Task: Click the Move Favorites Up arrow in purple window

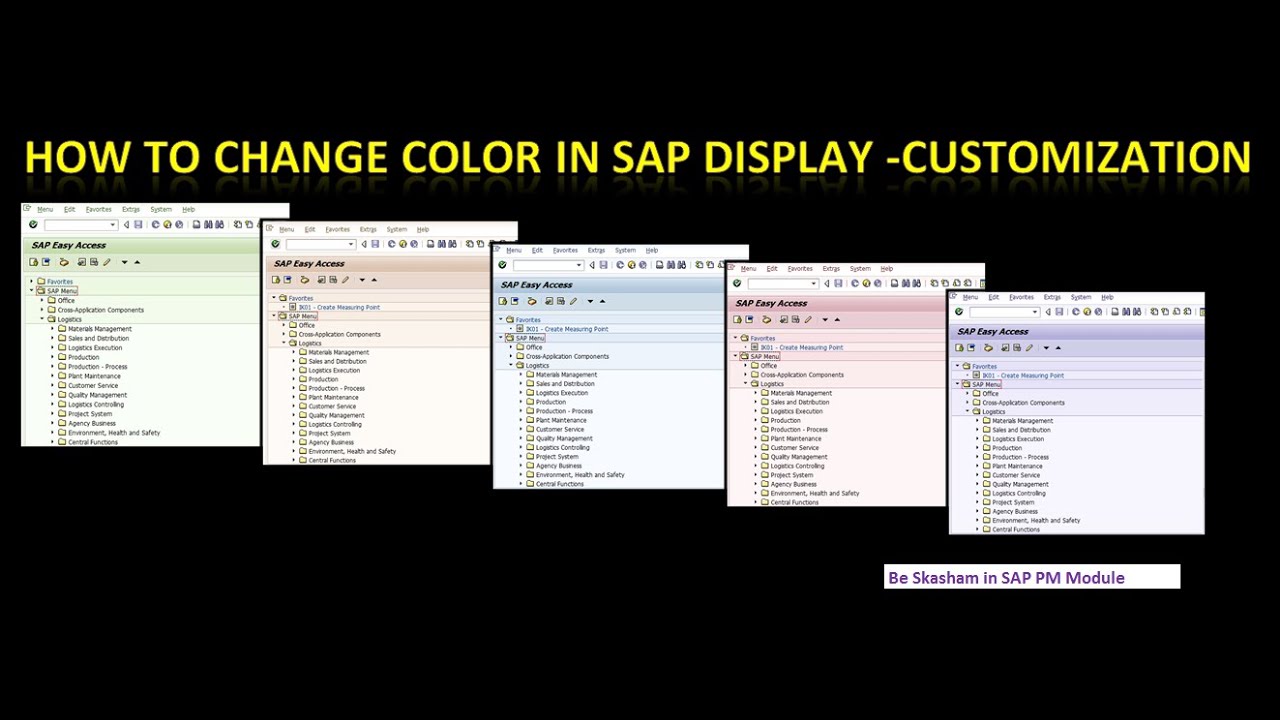Action: (1058, 348)
